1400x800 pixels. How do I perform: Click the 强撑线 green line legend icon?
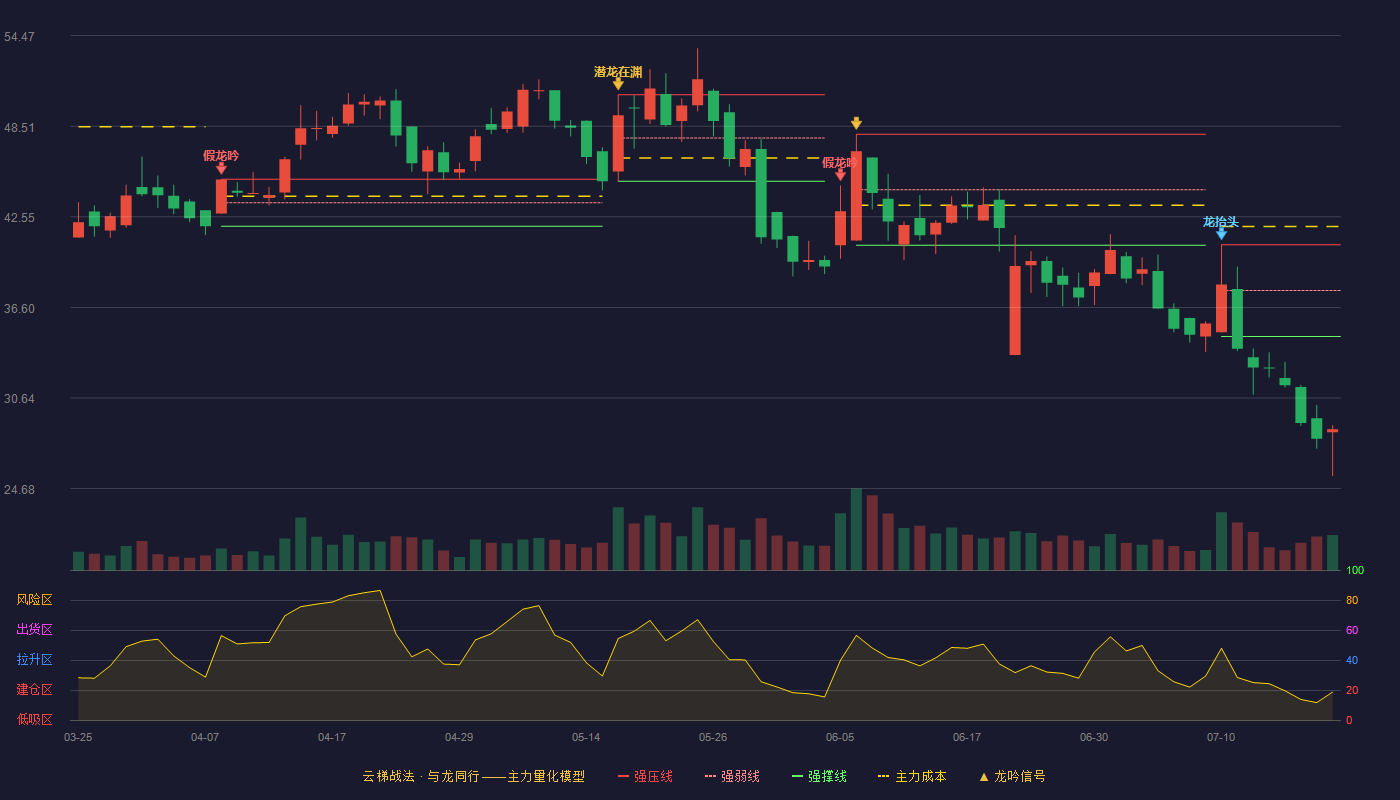coord(797,776)
